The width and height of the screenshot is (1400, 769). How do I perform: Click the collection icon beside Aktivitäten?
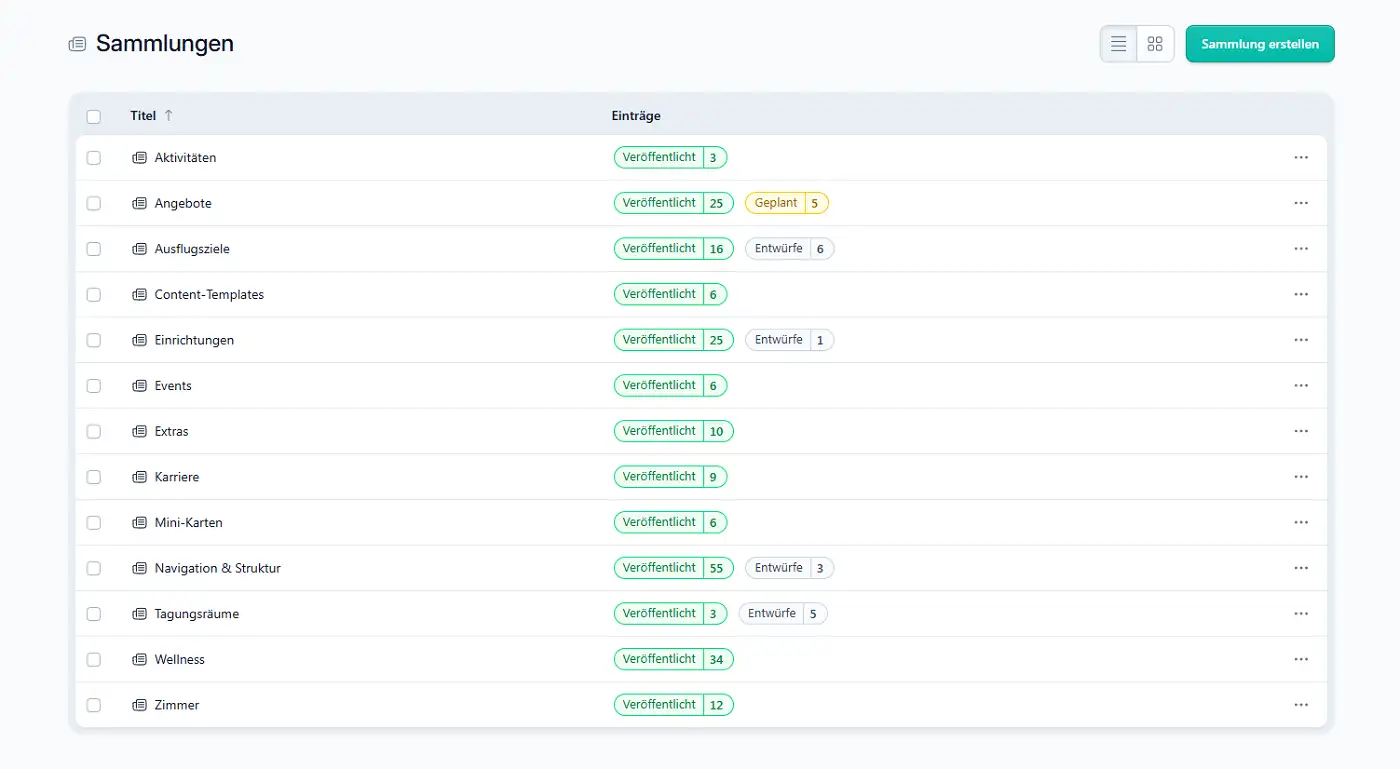pos(140,158)
